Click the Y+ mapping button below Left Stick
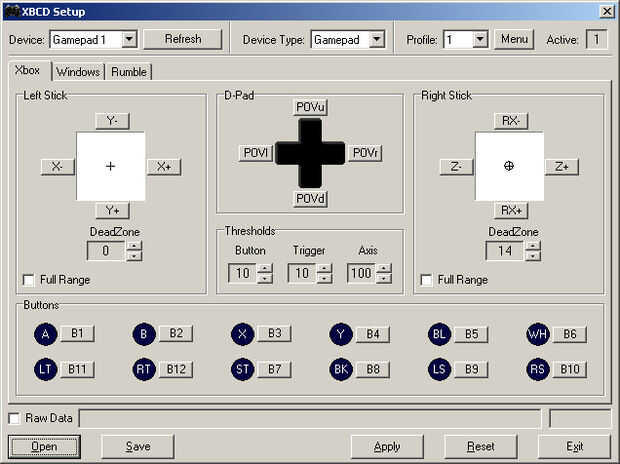620x464 pixels. (112, 210)
